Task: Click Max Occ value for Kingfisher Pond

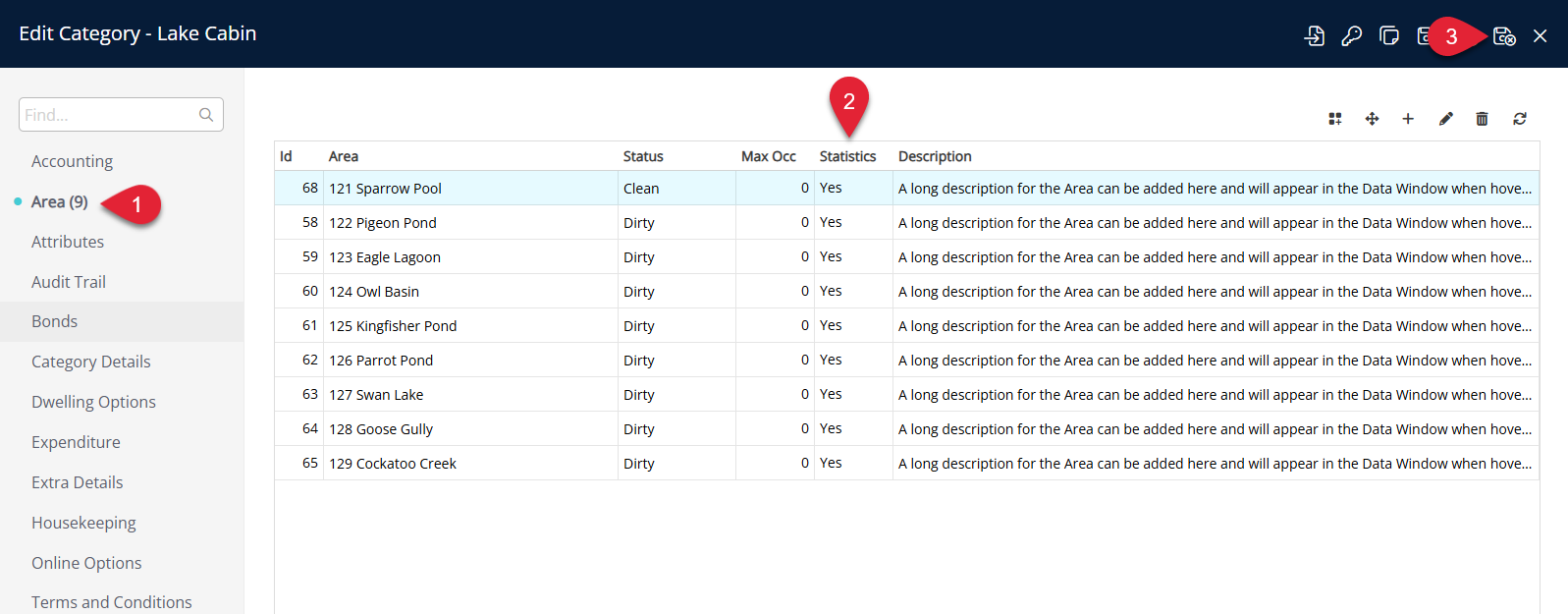Action: (805, 325)
